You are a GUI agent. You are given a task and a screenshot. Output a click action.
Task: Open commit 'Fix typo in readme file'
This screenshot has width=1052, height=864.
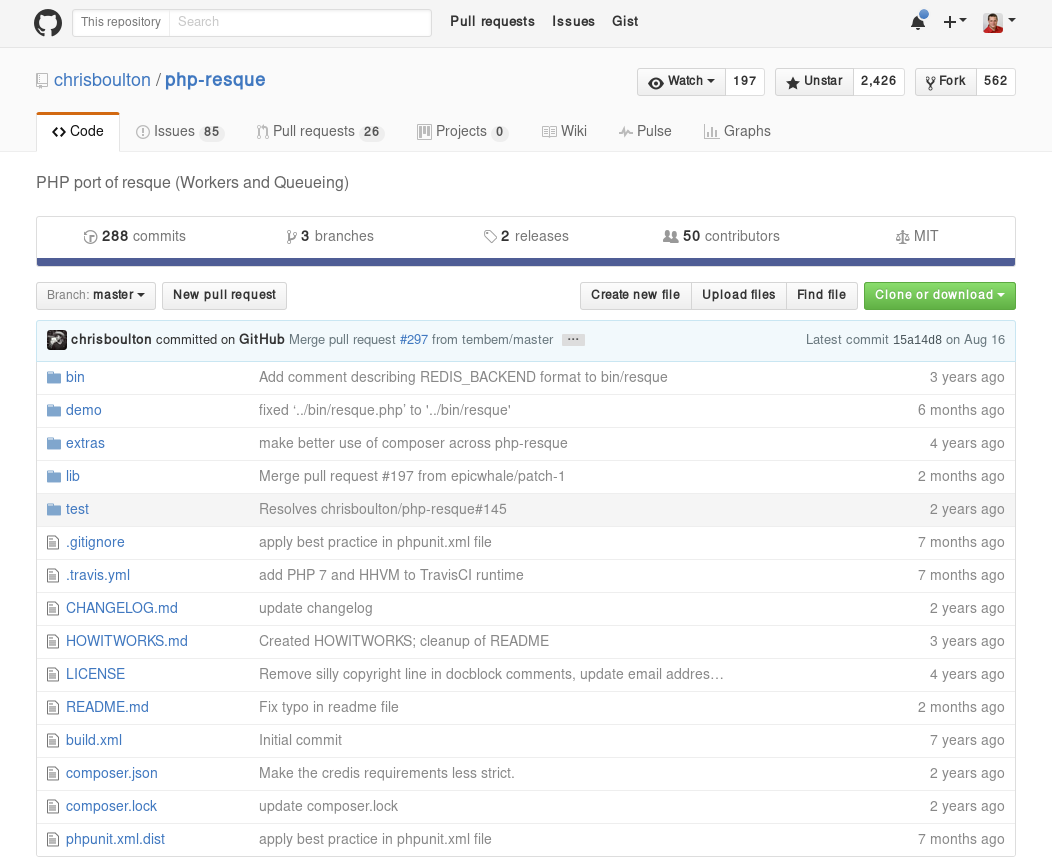(x=329, y=708)
